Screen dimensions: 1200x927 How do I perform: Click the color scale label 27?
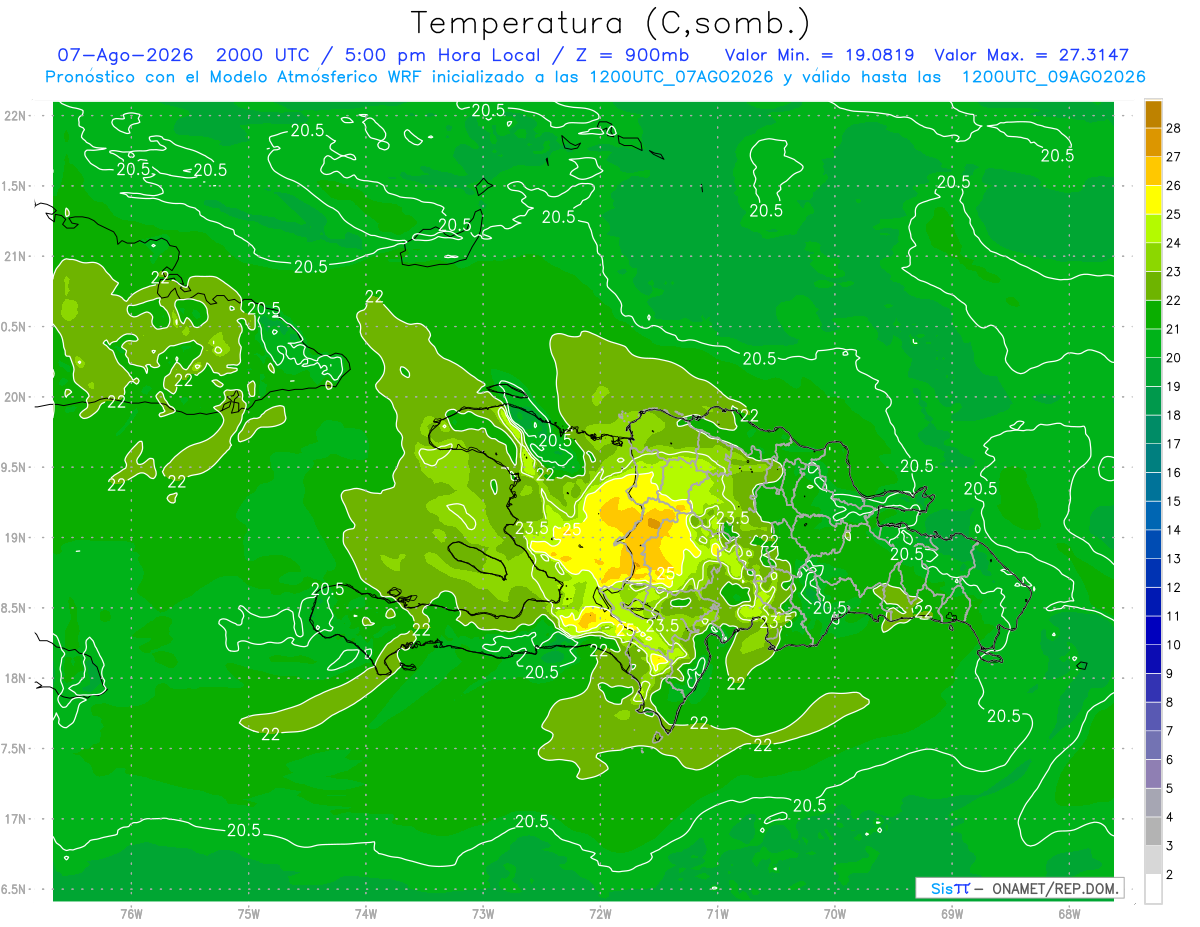[x=1174, y=157]
